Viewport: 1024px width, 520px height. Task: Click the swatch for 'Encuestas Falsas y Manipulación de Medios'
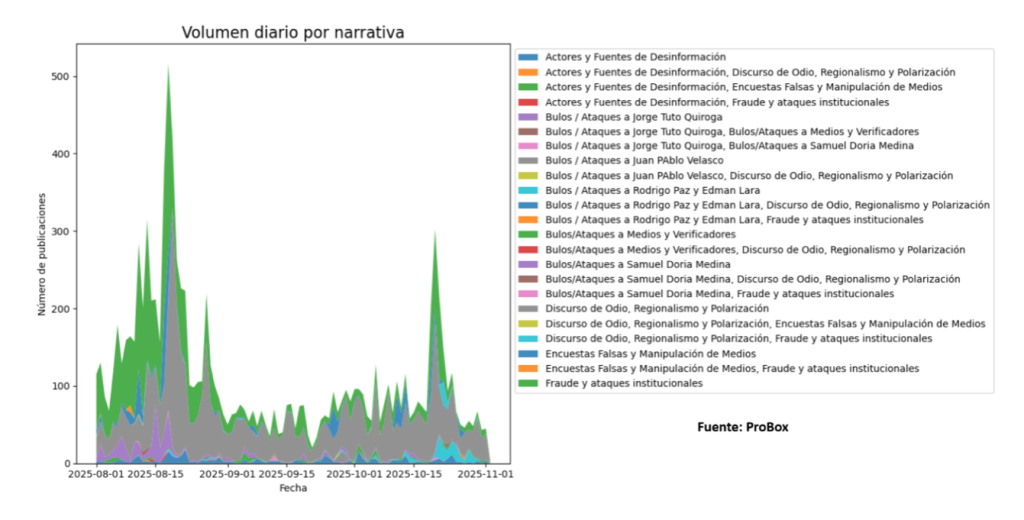530,354
